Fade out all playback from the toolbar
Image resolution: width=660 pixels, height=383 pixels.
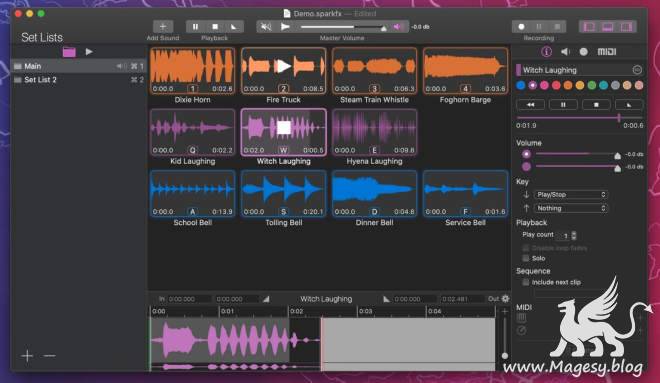click(234, 27)
